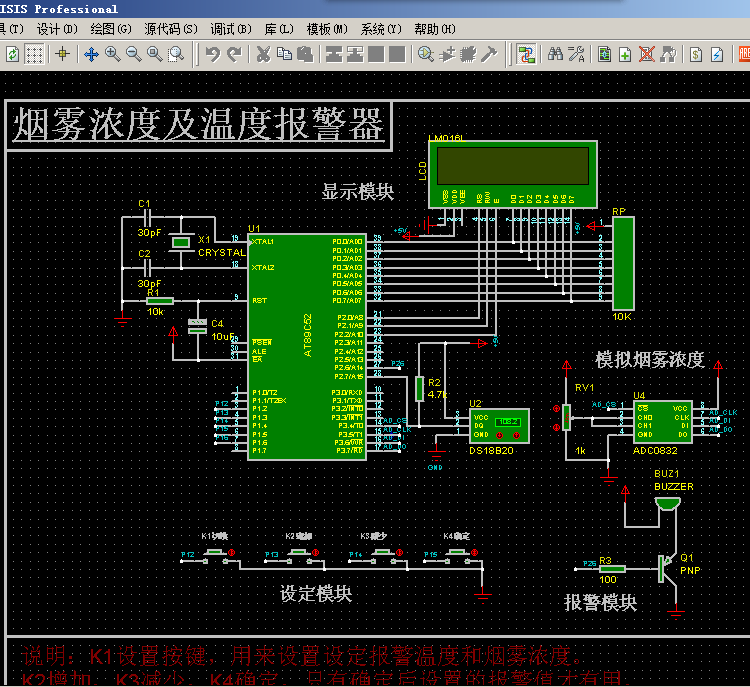Open the 绘图(G) menu
The image size is (750, 687).
(x=111, y=29)
